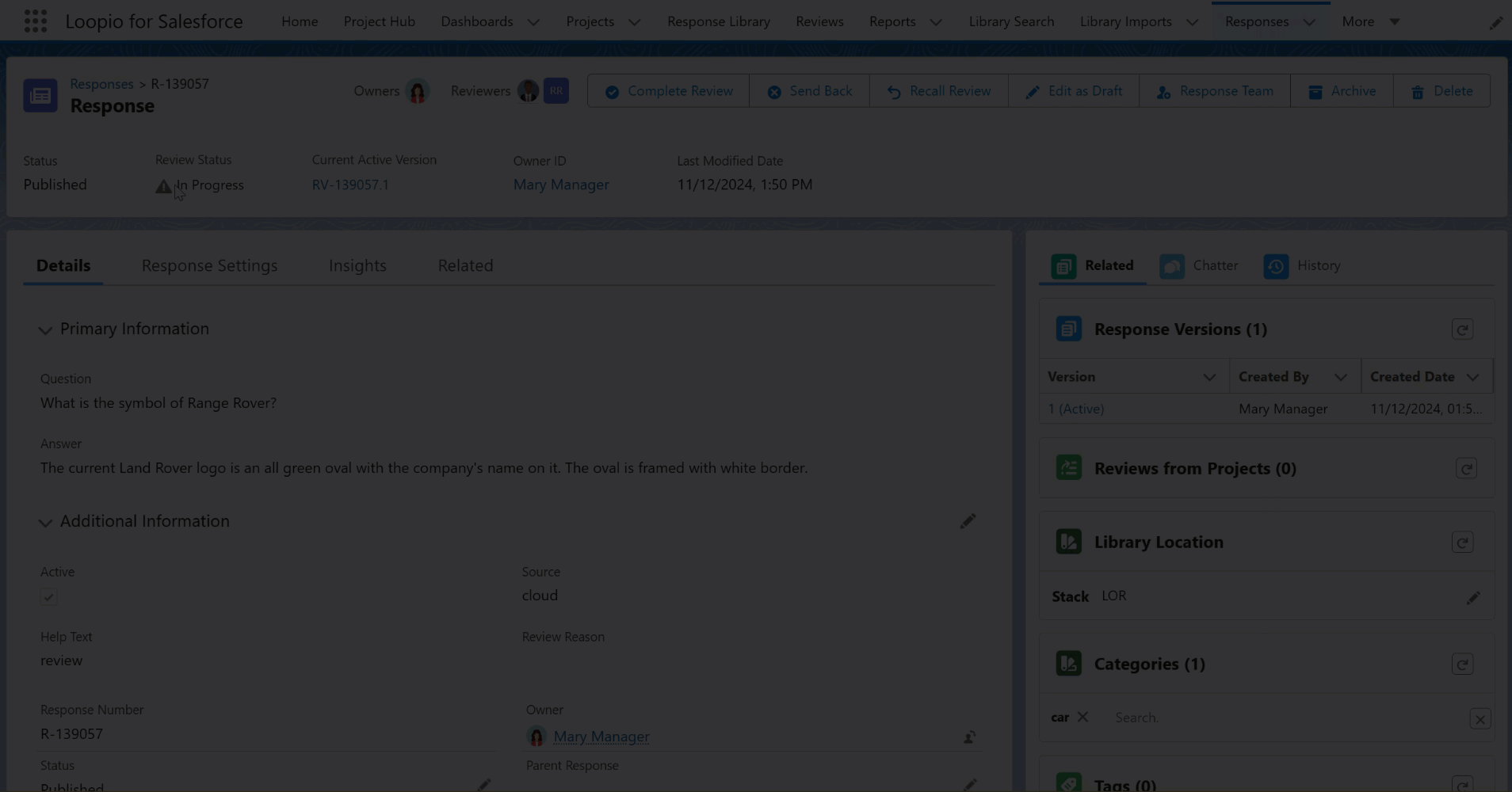
Task: Select the RR reviewer badge
Action: [x=556, y=91]
